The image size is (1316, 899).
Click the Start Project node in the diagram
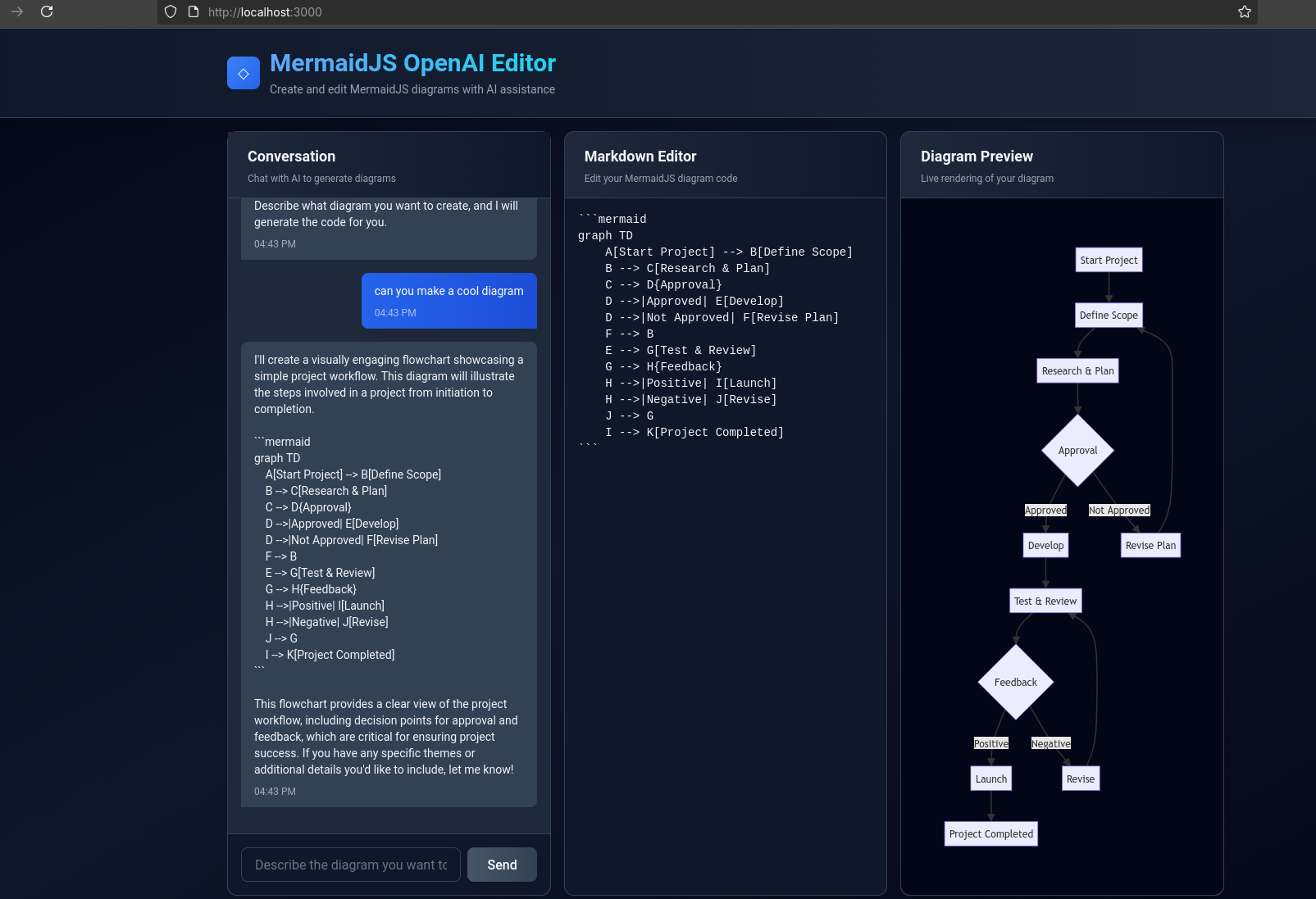coord(1109,260)
